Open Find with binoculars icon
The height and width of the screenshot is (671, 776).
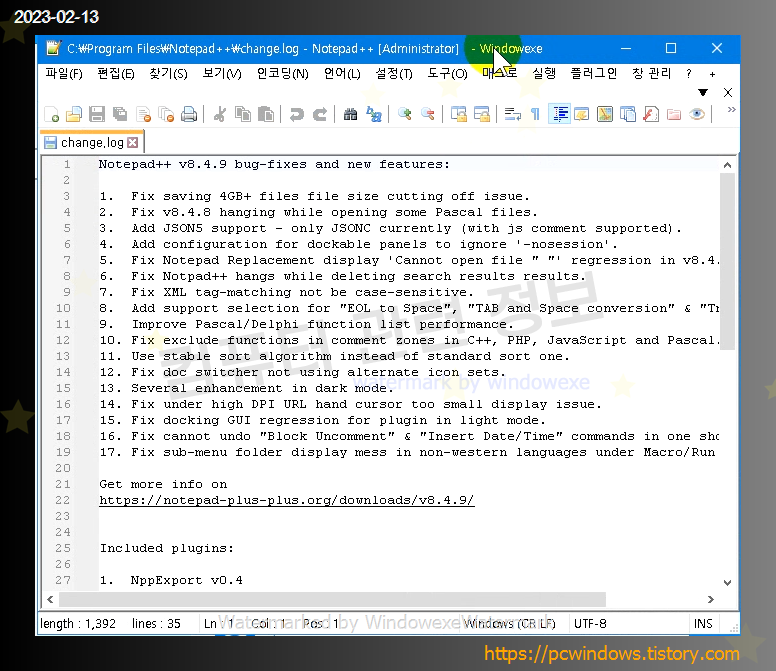350,114
